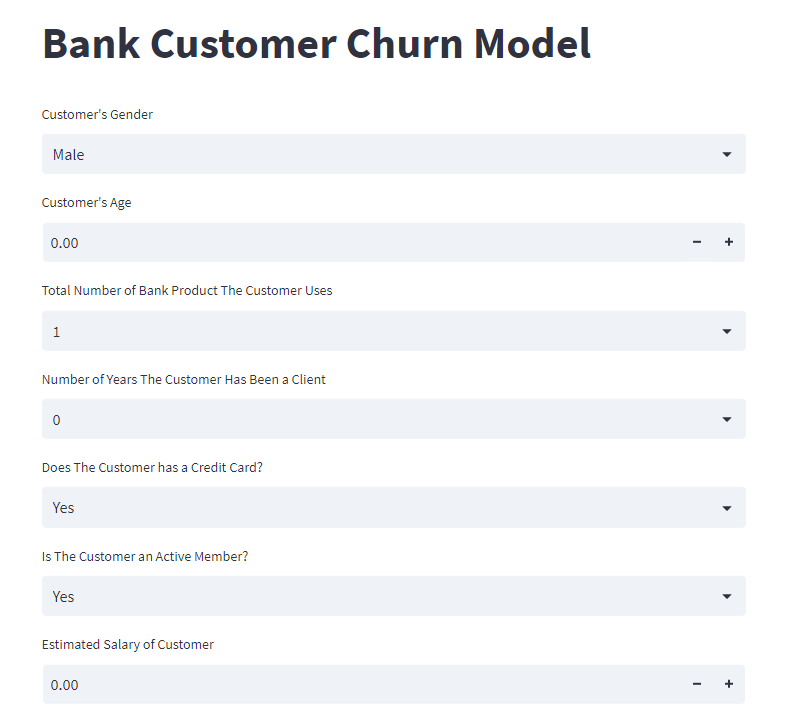This screenshot has height=707, width=801.
Task: Click the Bank Customer Churn Model title
Action: click(x=315, y=43)
